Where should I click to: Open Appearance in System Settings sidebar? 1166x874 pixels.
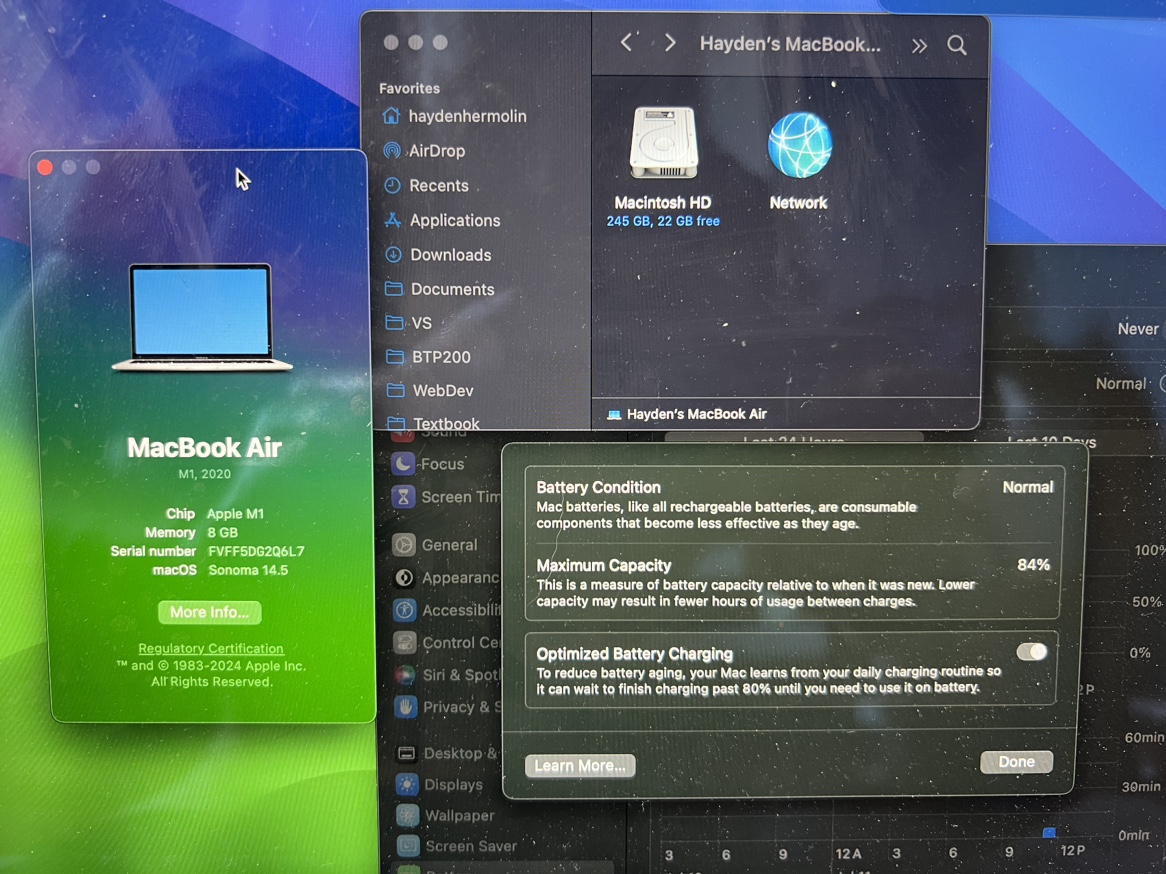[446, 578]
